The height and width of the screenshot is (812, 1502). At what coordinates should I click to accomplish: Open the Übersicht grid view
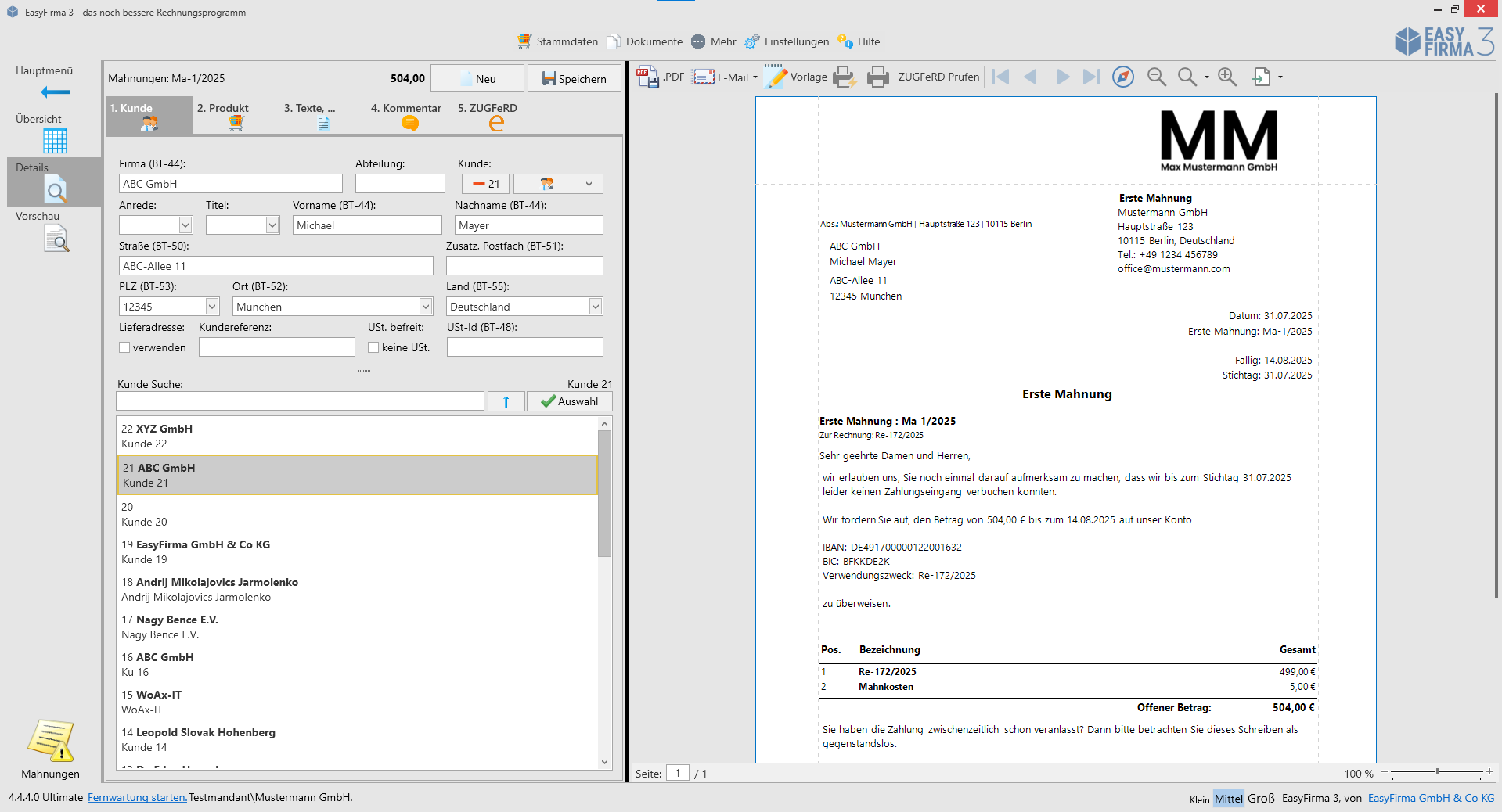[55, 141]
